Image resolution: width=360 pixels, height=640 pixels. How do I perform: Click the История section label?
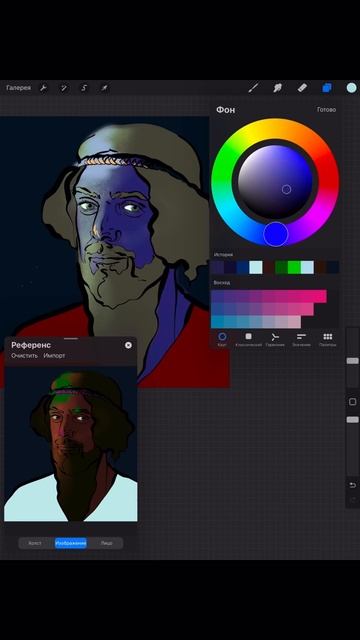tap(223, 255)
